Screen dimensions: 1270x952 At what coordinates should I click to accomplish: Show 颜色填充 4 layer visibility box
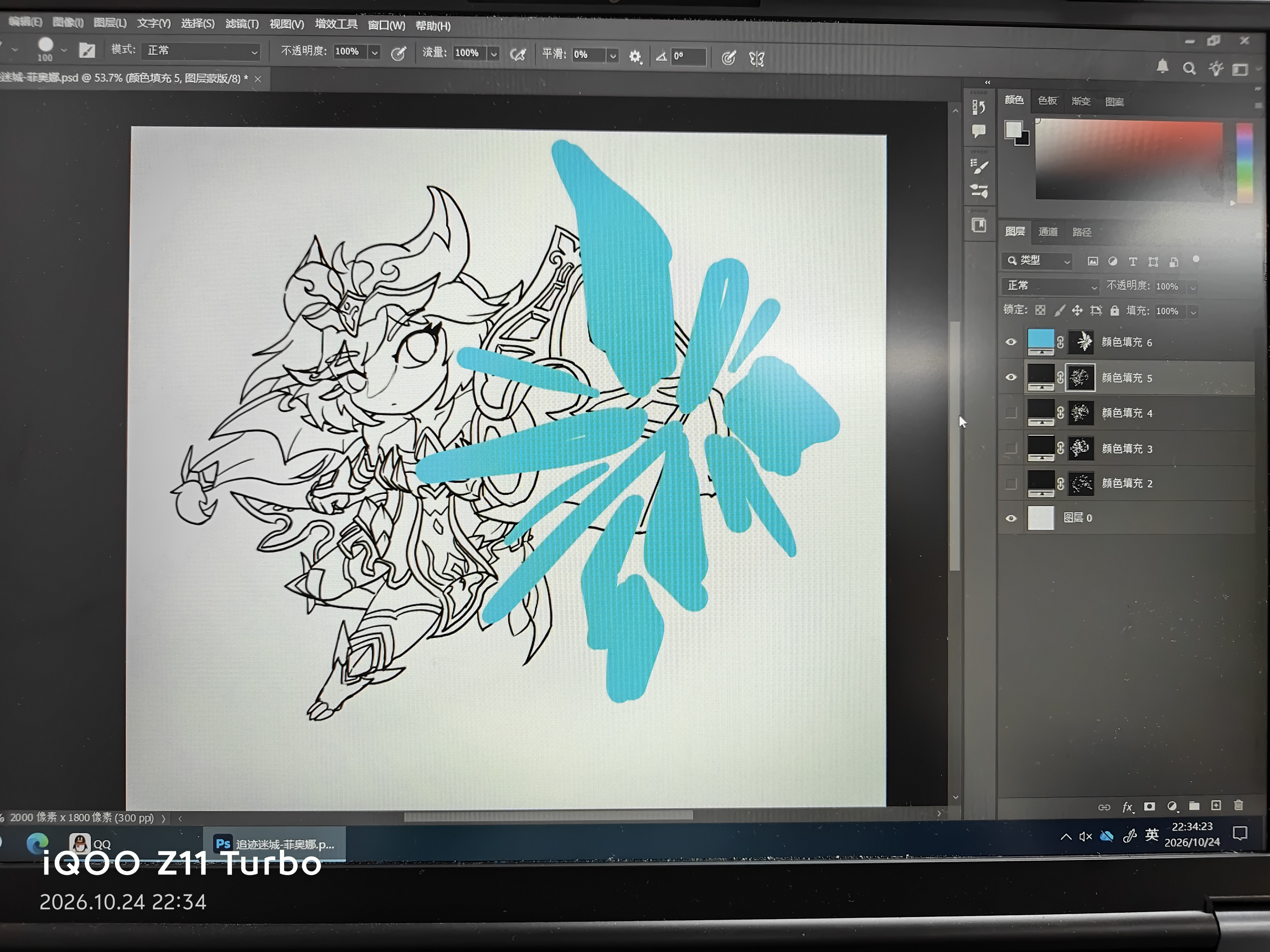[1011, 412]
